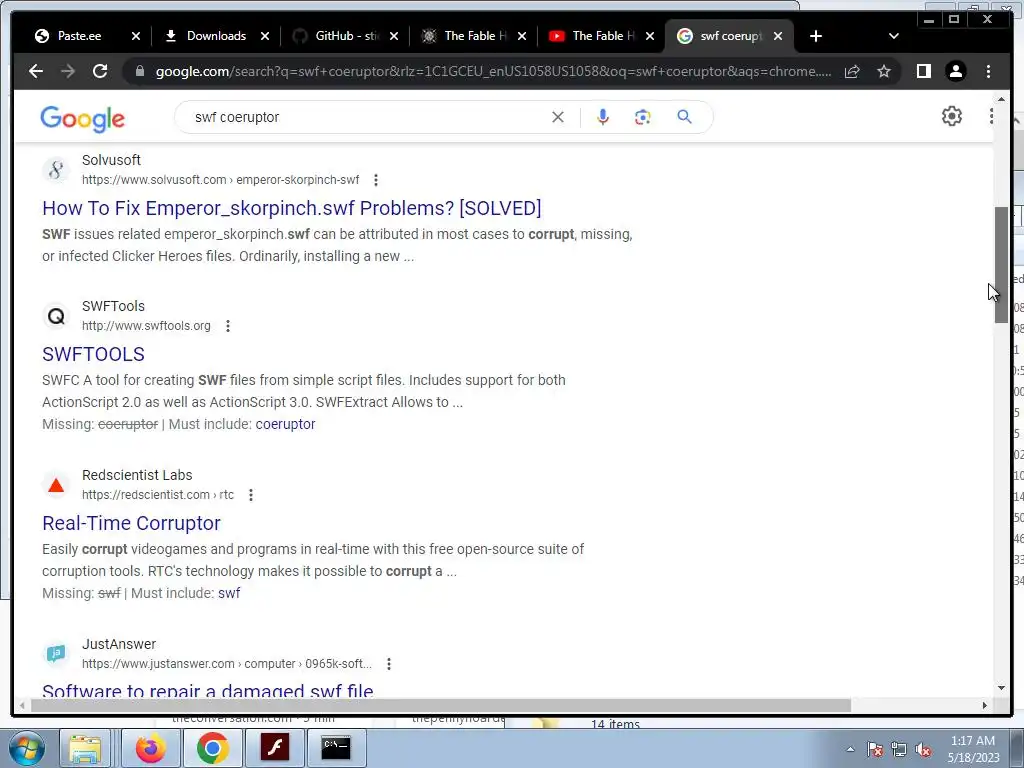Open the Flash Player taskbar icon

[275, 748]
